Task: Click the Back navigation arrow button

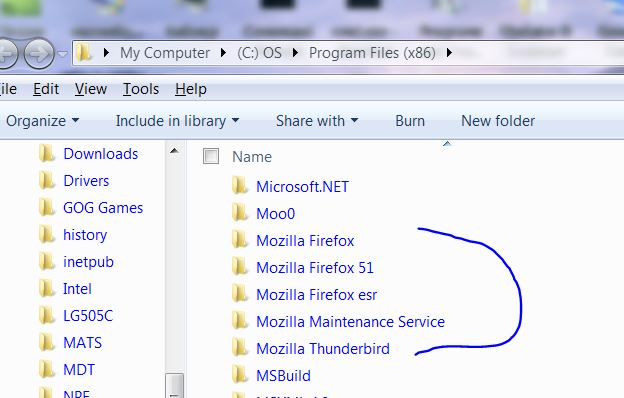Action: coord(7,53)
